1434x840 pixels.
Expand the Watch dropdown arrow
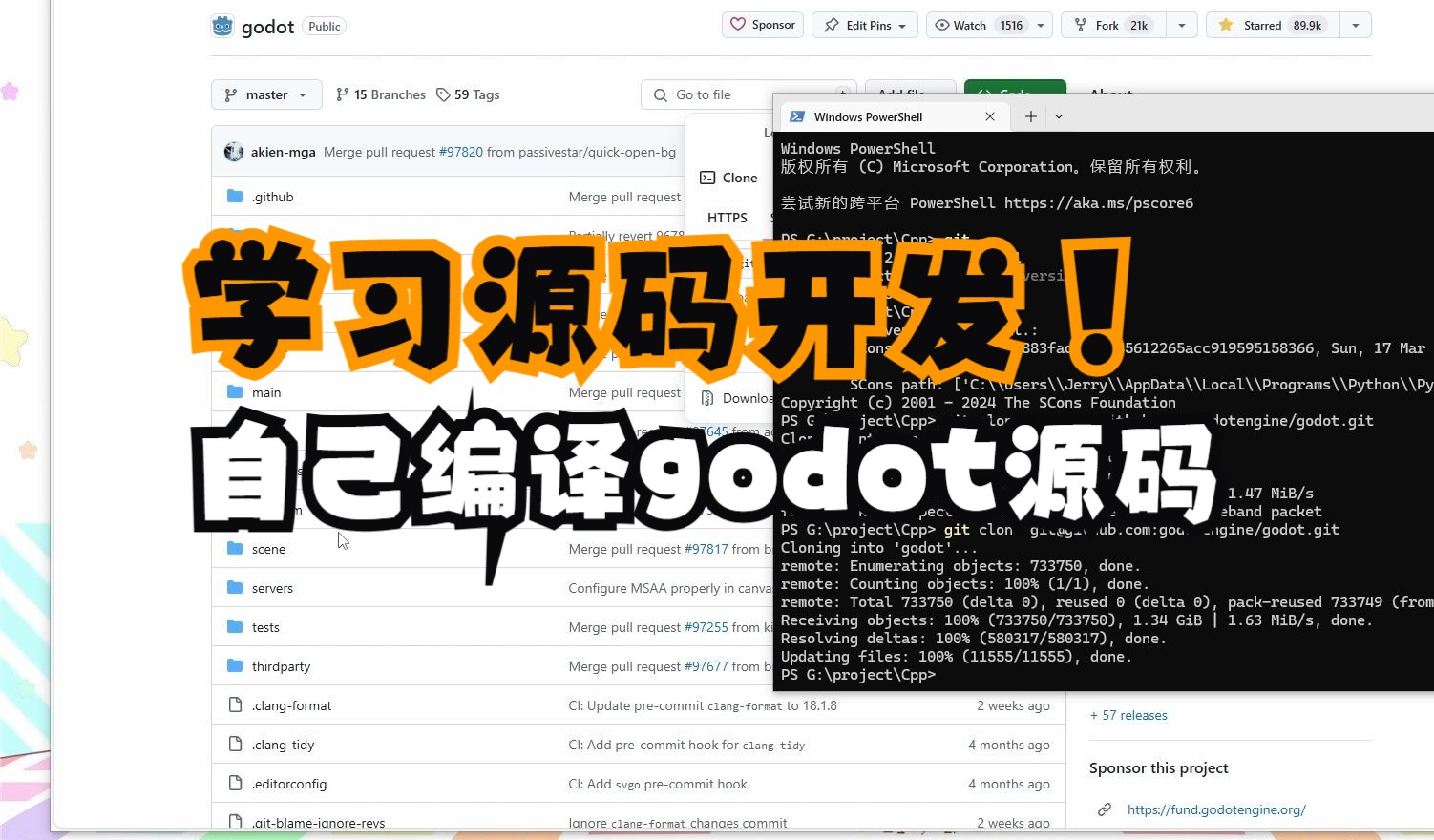coord(1041,25)
